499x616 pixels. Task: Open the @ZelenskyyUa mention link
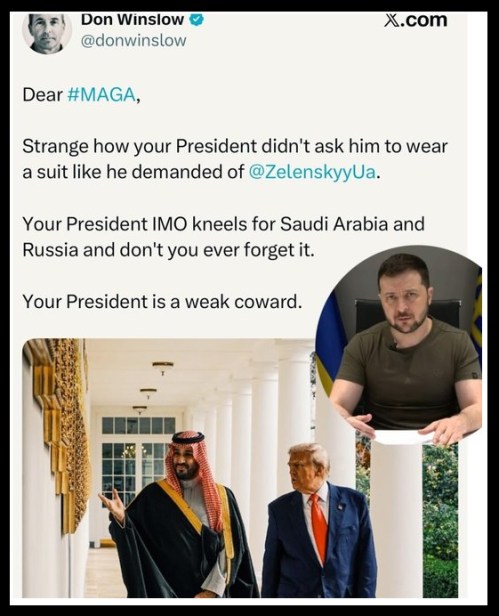coord(312,172)
